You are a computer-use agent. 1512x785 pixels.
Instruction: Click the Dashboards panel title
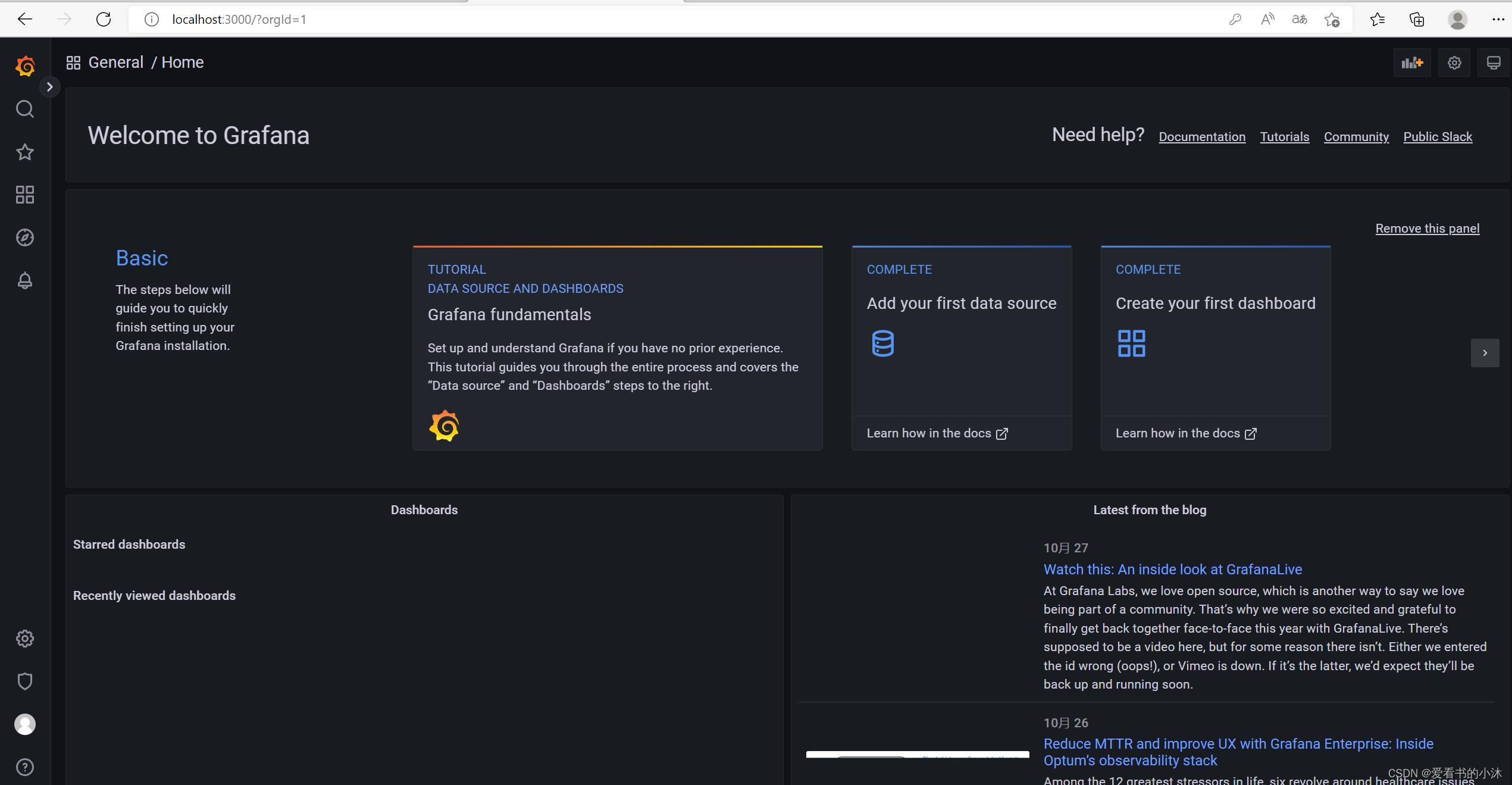tap(424, 510)
